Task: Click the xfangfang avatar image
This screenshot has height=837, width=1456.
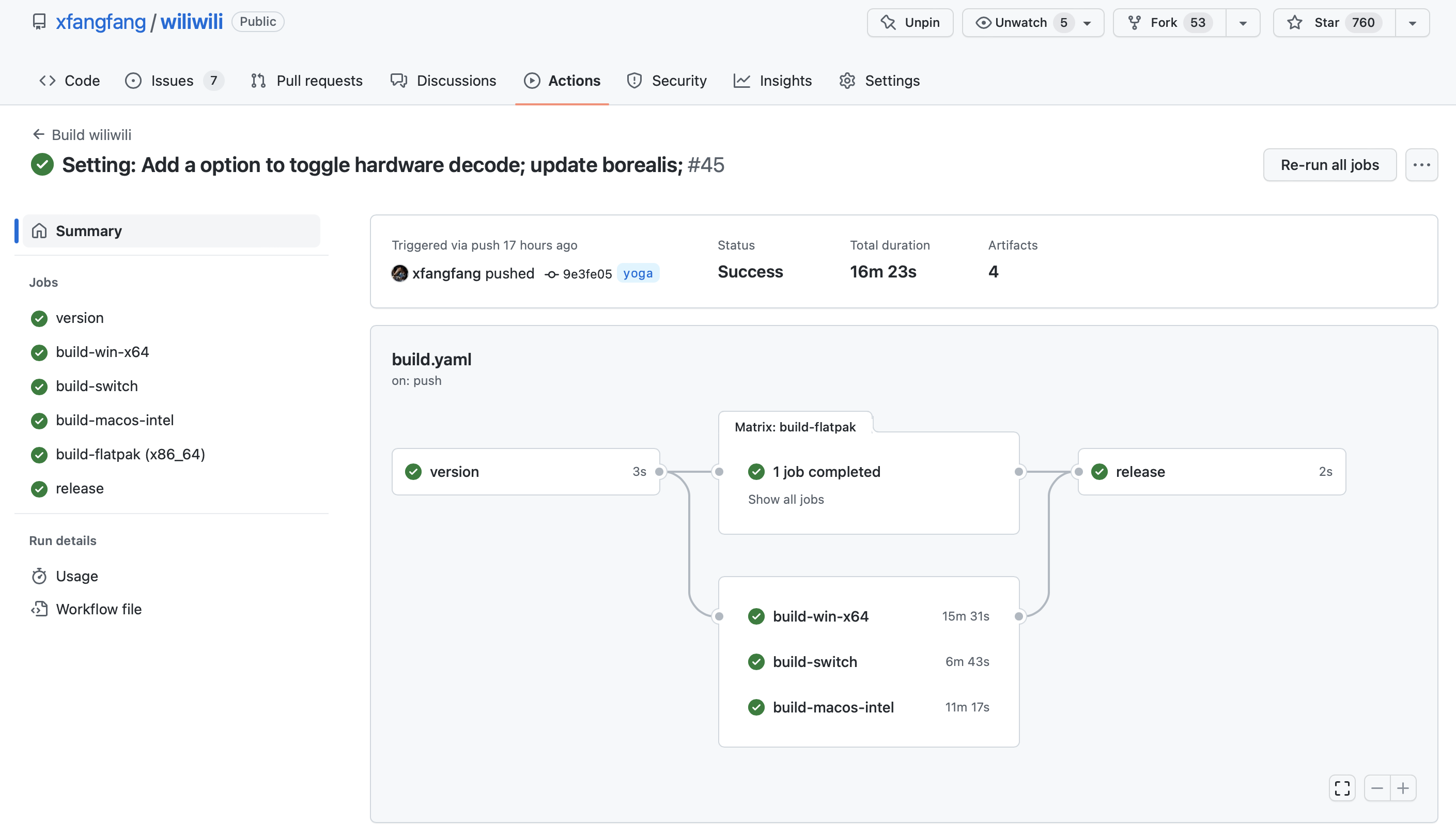Action: coord(399,274)
